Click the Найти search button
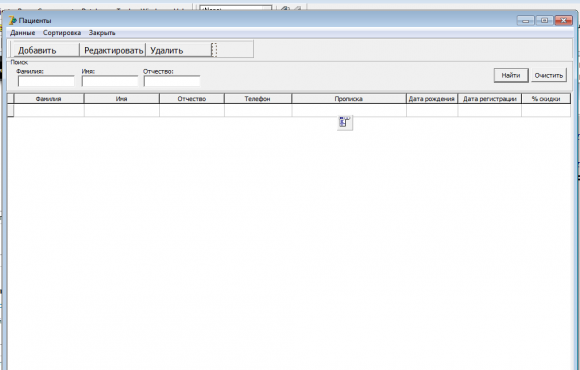The height and width of the screenshot is (370, 580). [x=511, y=75]
